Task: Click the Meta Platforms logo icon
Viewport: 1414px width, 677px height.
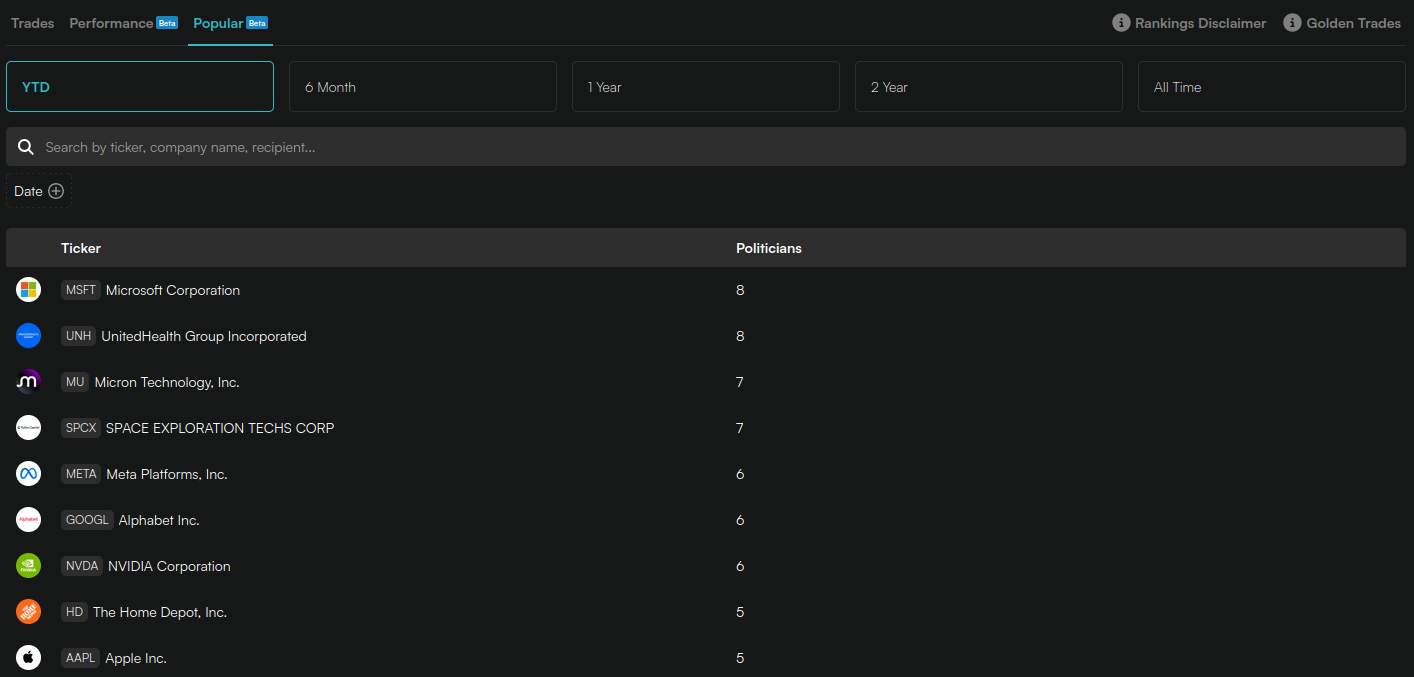Action: pos(29,474)
